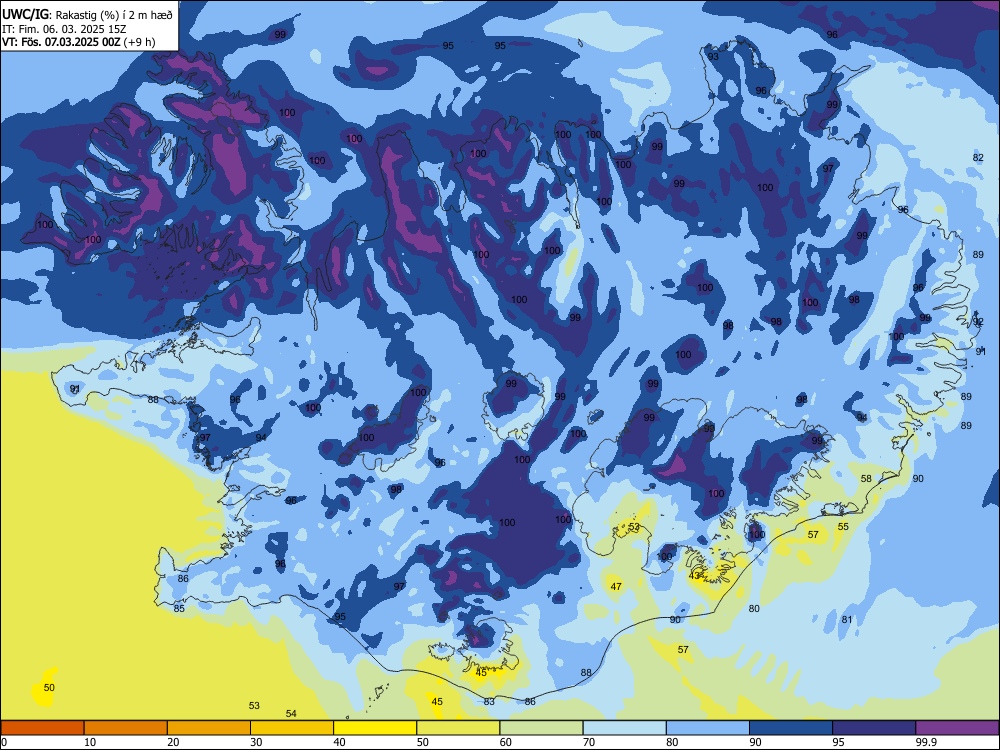The height and width of the screenshot is (750, 1000).
Task: Click the '30' legend tick label
Action: pos(256,742)
